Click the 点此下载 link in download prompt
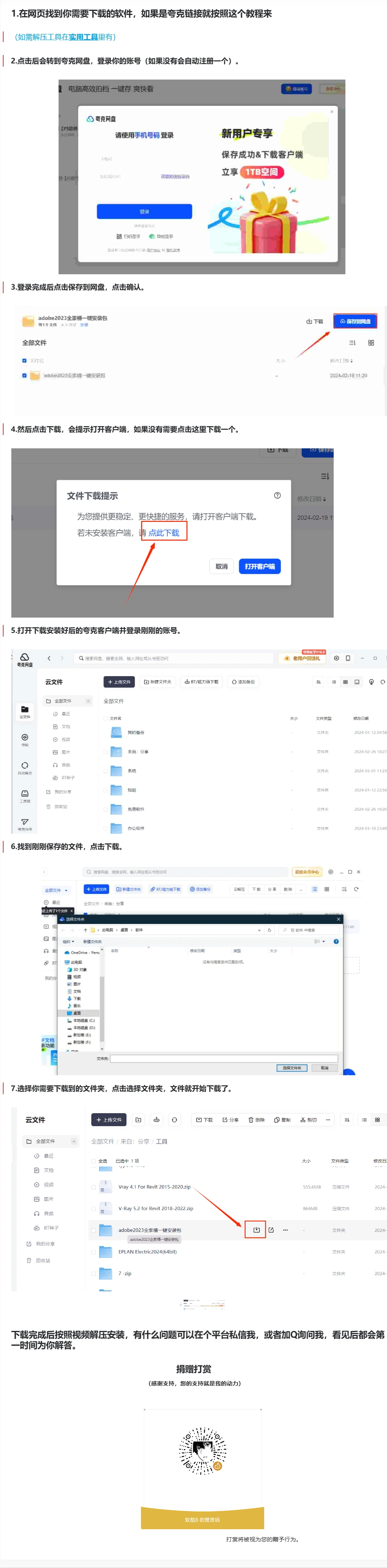 pos(164,533)
